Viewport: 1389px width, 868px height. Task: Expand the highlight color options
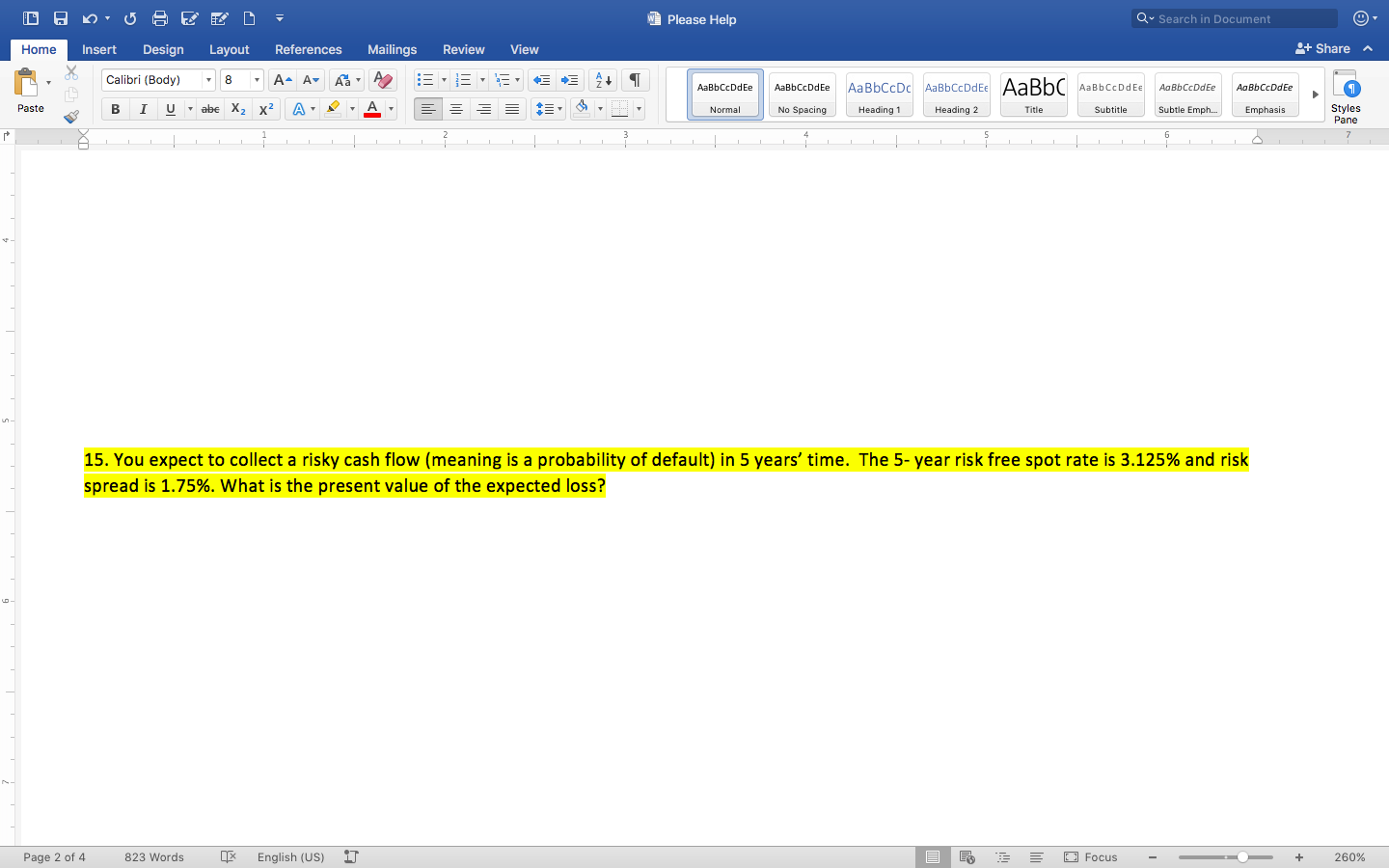click(x=351, y=108)
